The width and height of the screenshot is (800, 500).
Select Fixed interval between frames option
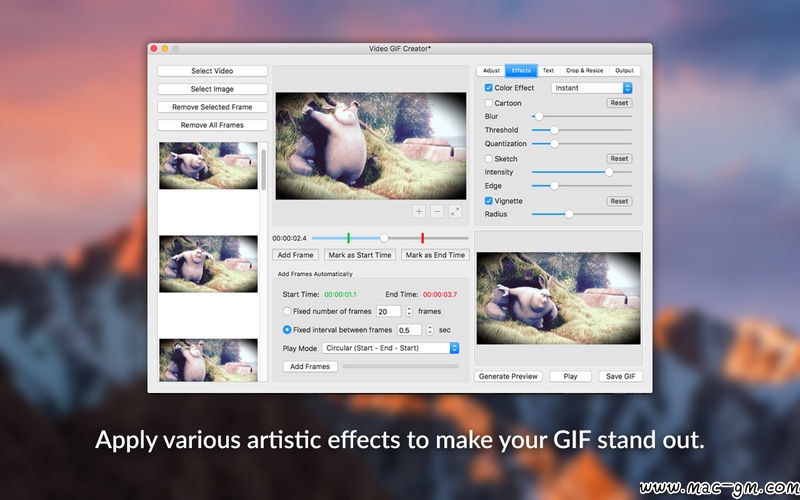[x=287, y=330]
